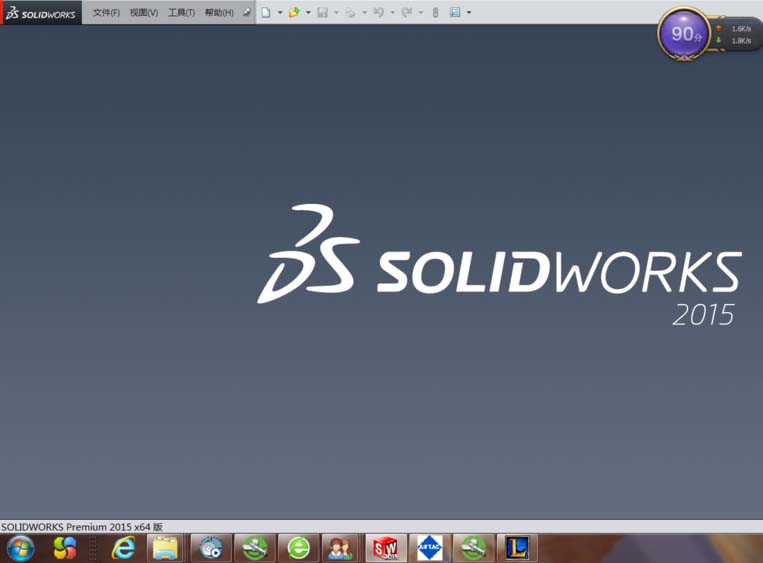Image resolution: width=763 pixels, height=563 pixels.
Task: Open the media disc player taskbar icon
Action: click(x=211, y=548)
